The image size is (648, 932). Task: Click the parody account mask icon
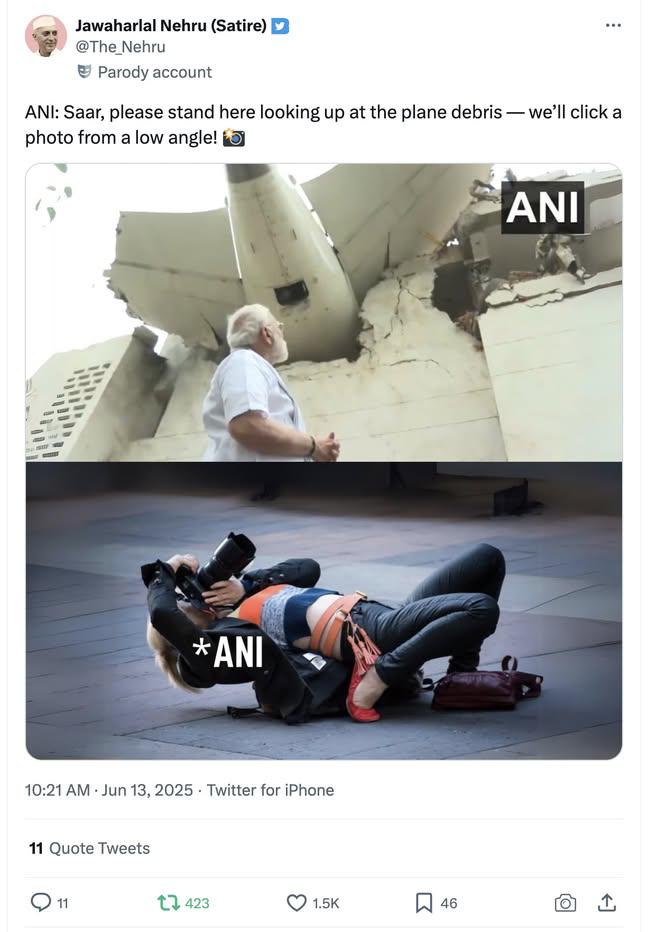point(84,71)
